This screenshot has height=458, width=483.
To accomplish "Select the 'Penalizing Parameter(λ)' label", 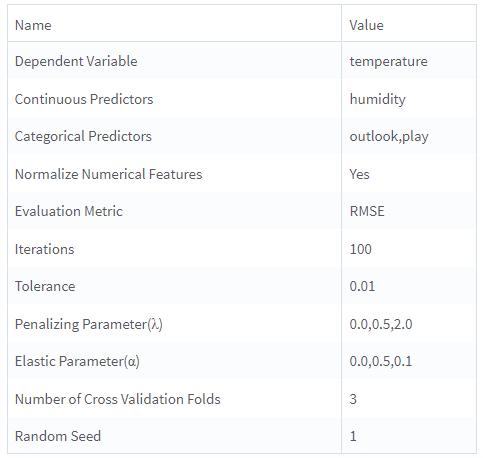I will pyautogui.click(x=89, y=324).
